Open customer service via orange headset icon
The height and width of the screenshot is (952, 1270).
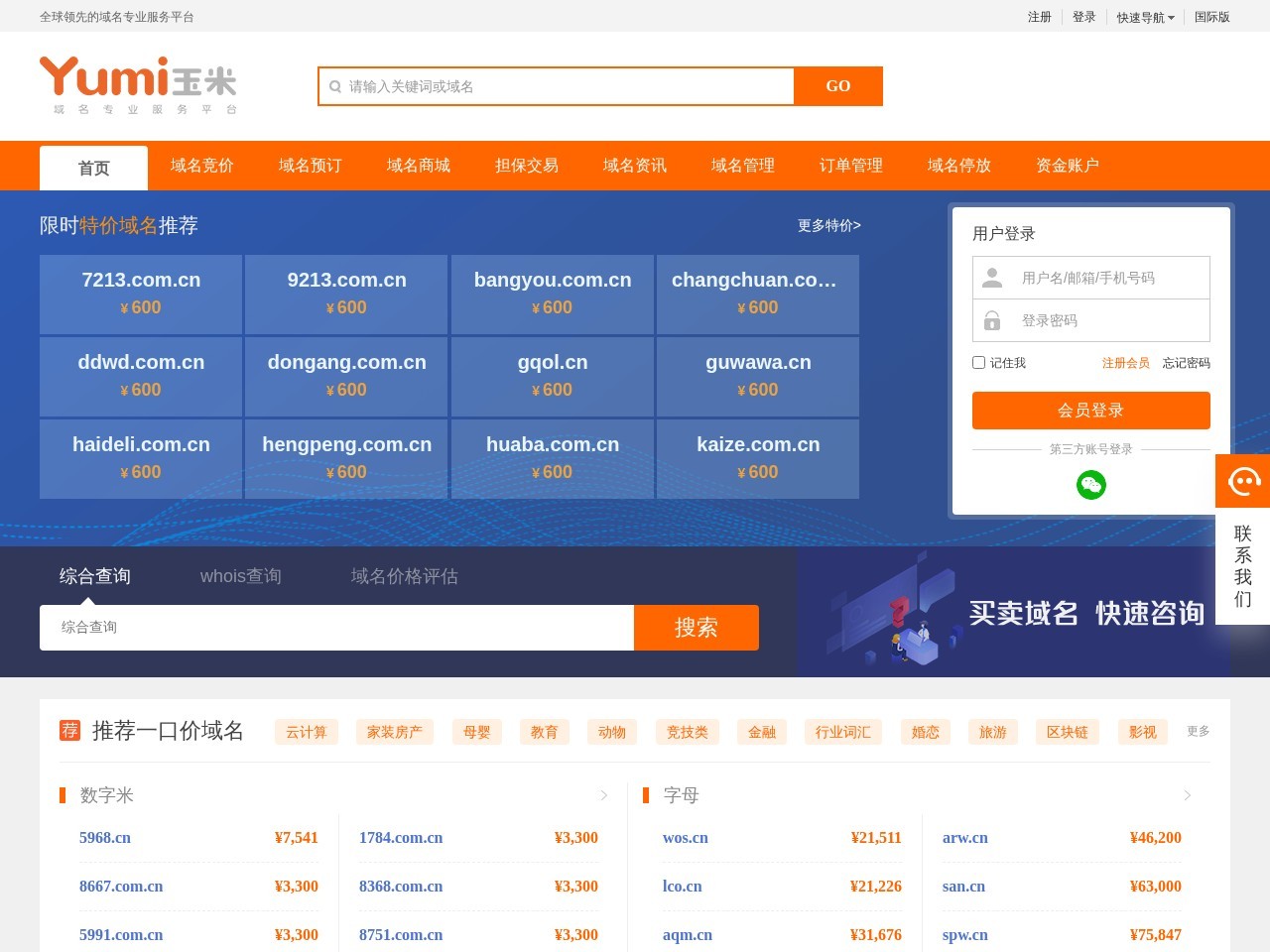tap(1242, 481)
